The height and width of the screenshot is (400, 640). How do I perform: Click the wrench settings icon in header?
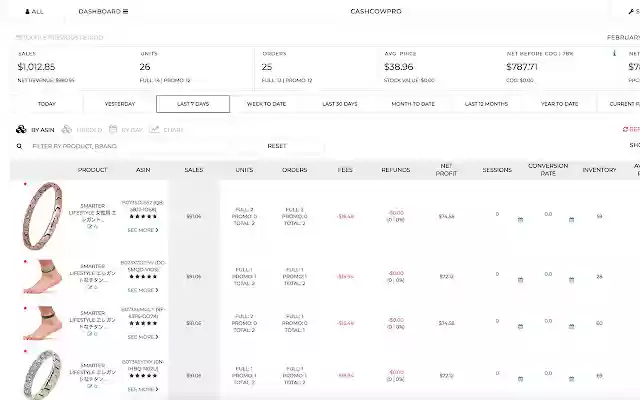click(631, 11)
